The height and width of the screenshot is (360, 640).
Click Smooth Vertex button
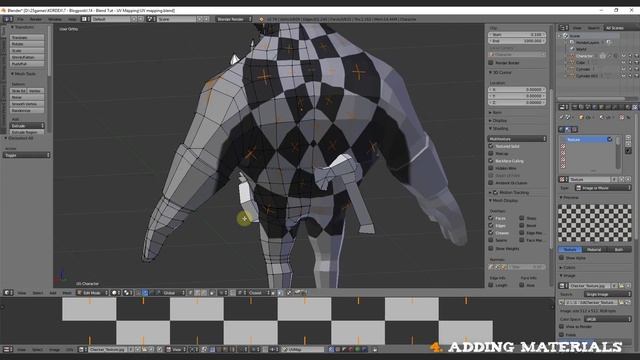click(x=27, y=104)
